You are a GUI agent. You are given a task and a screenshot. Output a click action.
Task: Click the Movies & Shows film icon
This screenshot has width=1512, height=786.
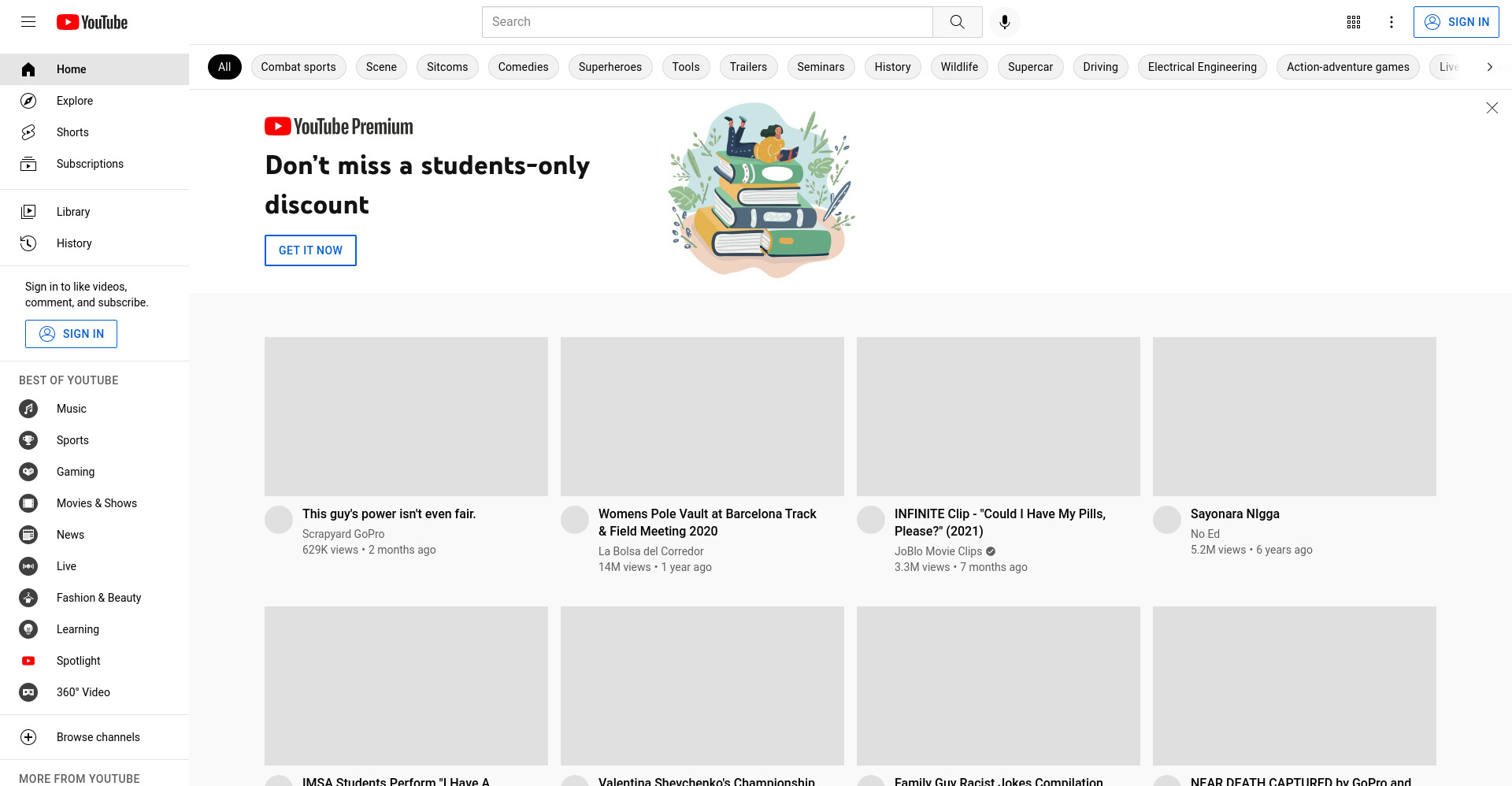click(x=28, y=503)
